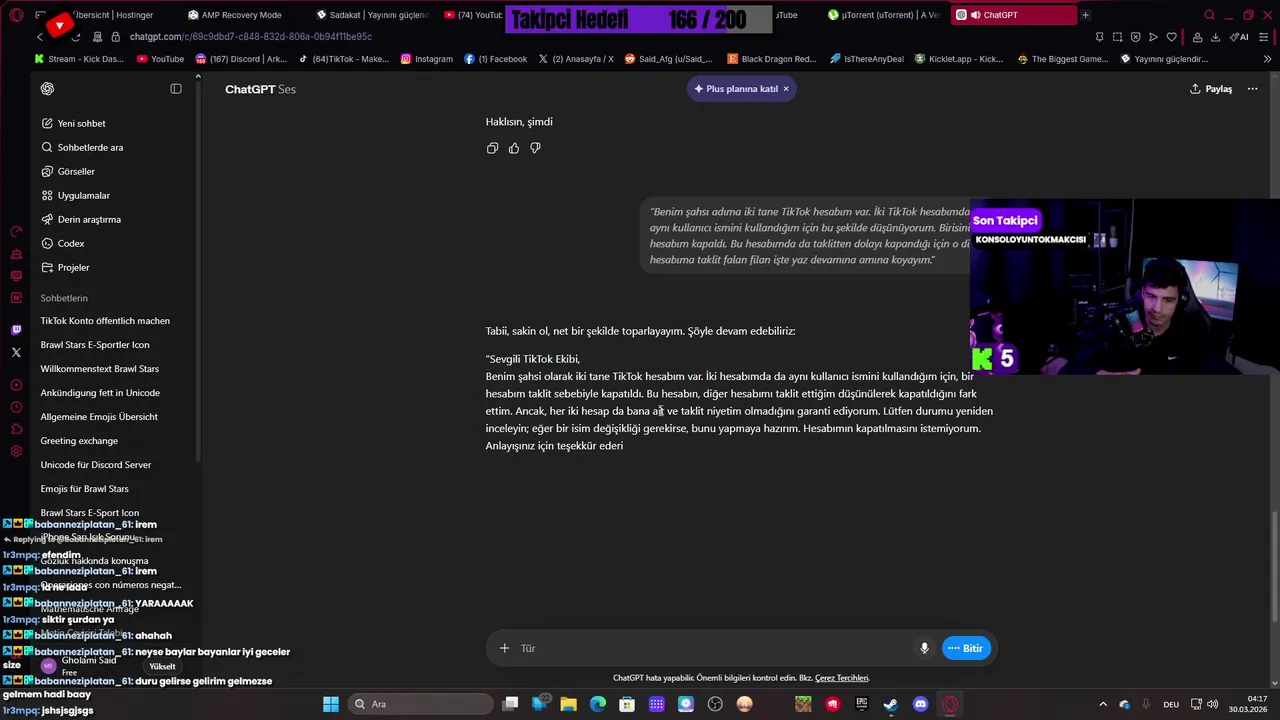Collapse the Sohbetlerin section header
The width and height of the screenshot is (1280, 720).
(64, 298)
